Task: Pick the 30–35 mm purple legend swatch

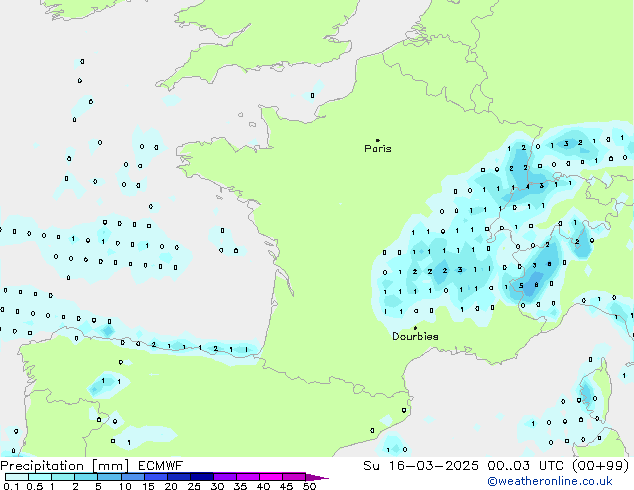Action: (x=225, y=477)
